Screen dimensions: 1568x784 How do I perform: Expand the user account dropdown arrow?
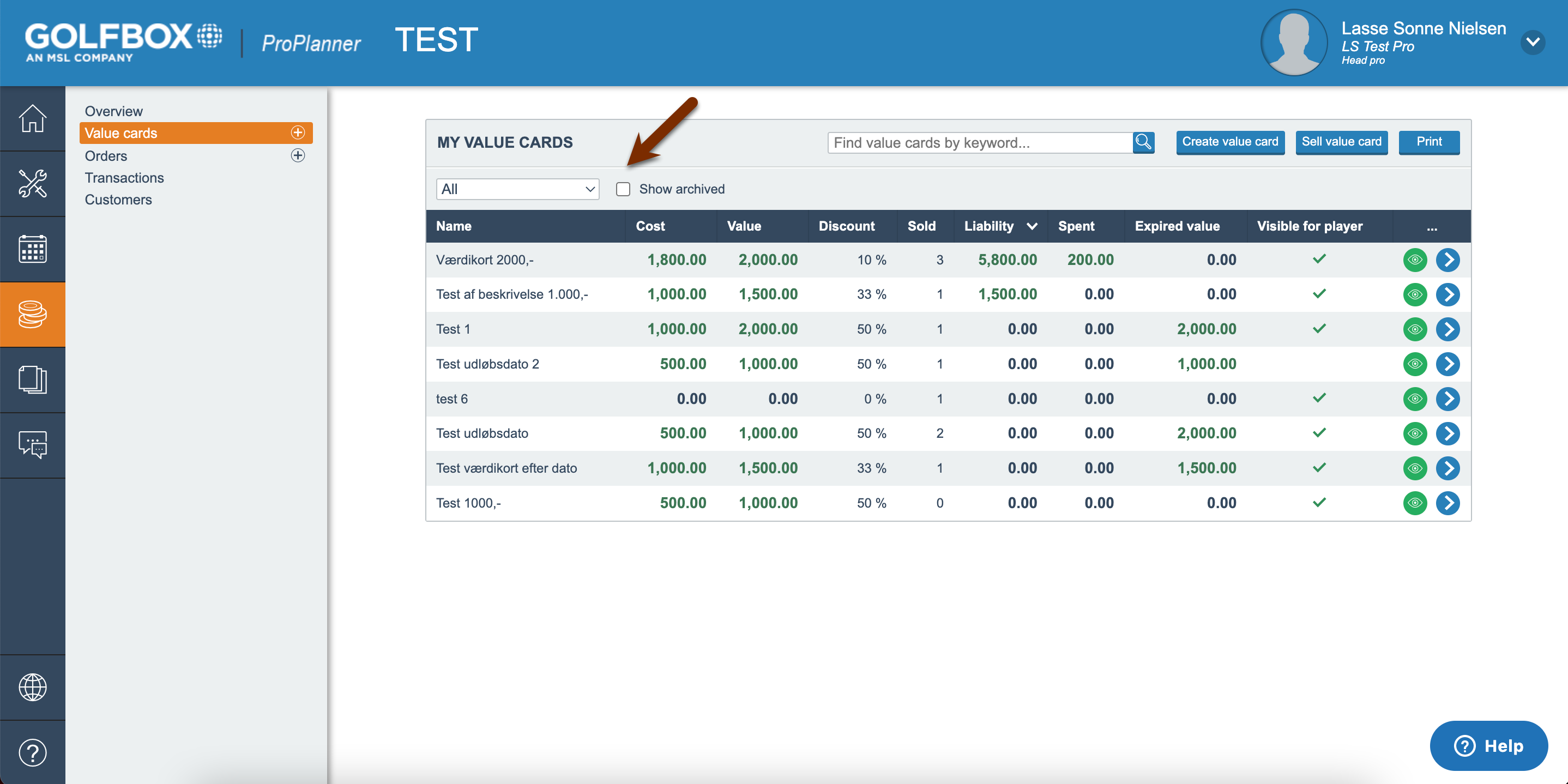(x=1533, y=42)
